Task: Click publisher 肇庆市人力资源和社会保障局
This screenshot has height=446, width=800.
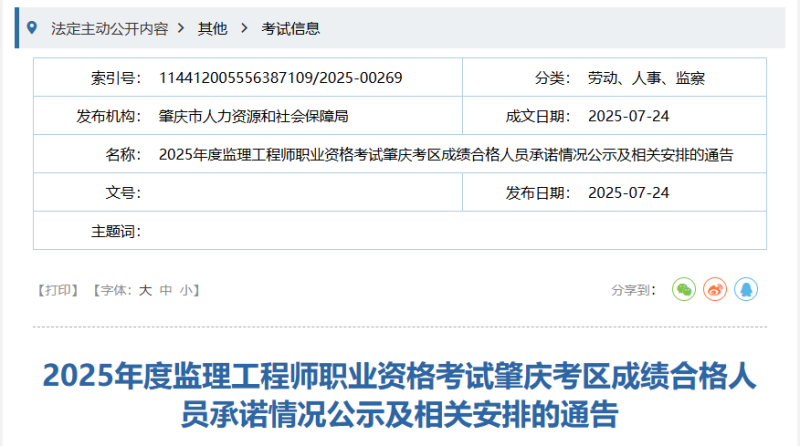Action: pos(254,116)
